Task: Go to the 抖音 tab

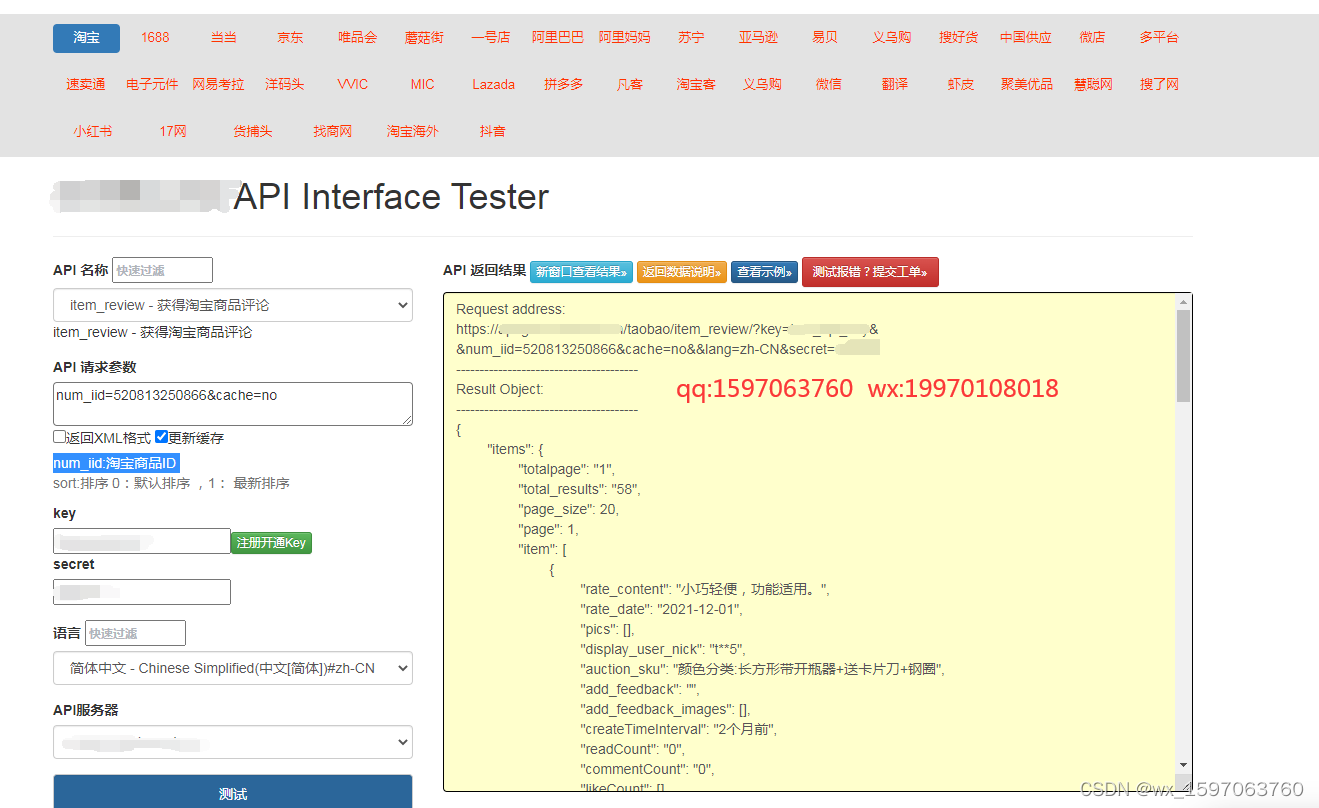Action: click(x=493, y=132)
